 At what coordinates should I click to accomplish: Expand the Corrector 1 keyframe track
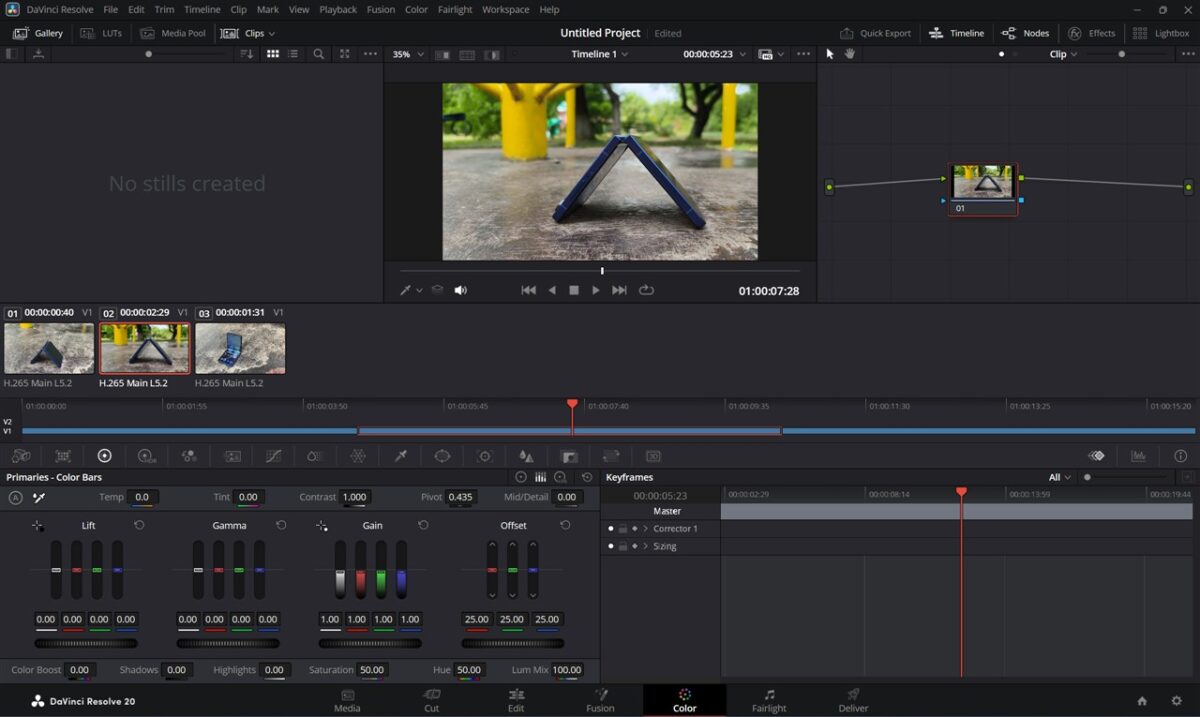point(646,528)
